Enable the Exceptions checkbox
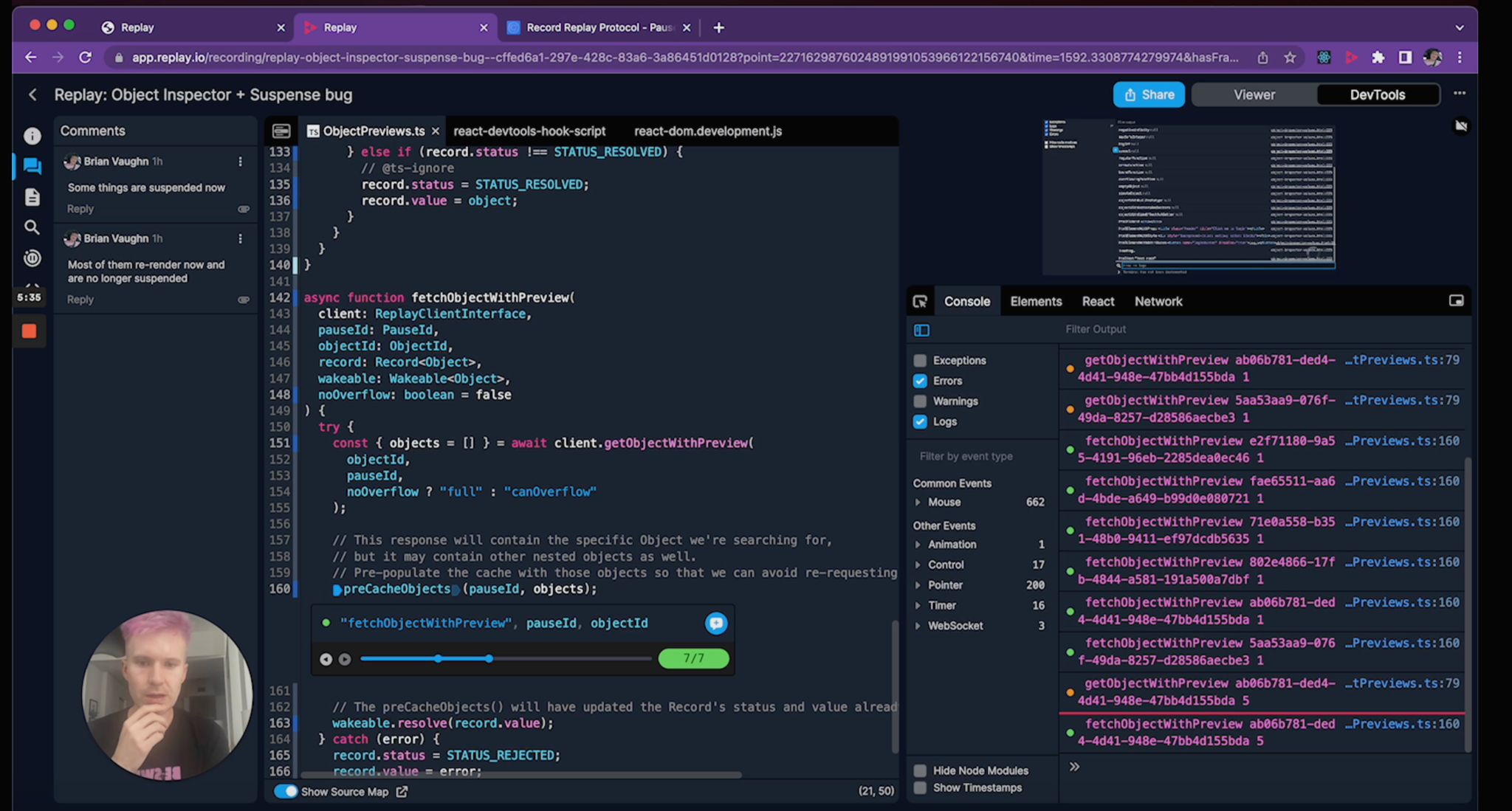The image size is (1512, 811). pyautogui.click(x=920, y=360)
